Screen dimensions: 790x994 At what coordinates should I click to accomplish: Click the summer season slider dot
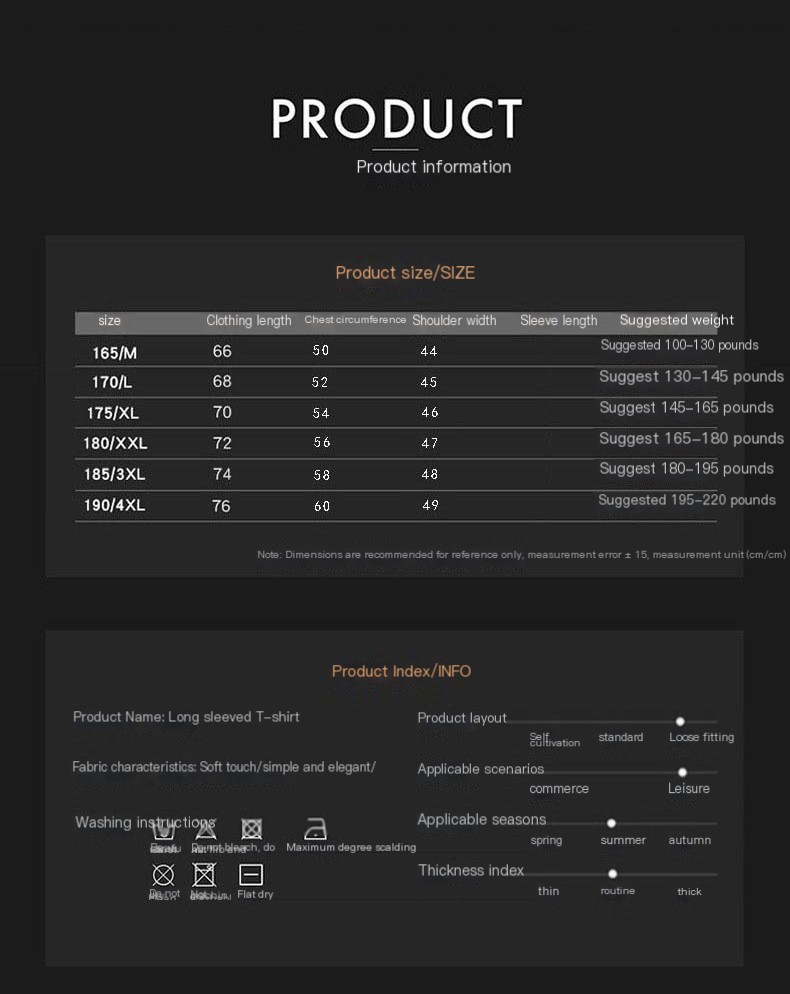[x=611, y=823]
